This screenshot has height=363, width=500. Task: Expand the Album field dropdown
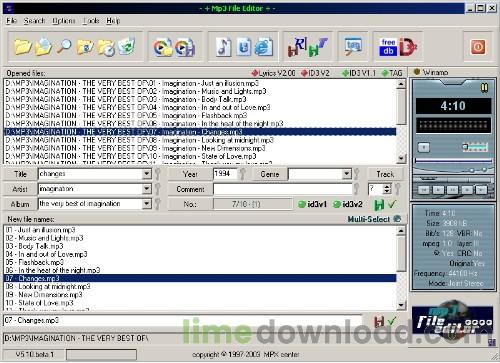(x=146, y=204)
